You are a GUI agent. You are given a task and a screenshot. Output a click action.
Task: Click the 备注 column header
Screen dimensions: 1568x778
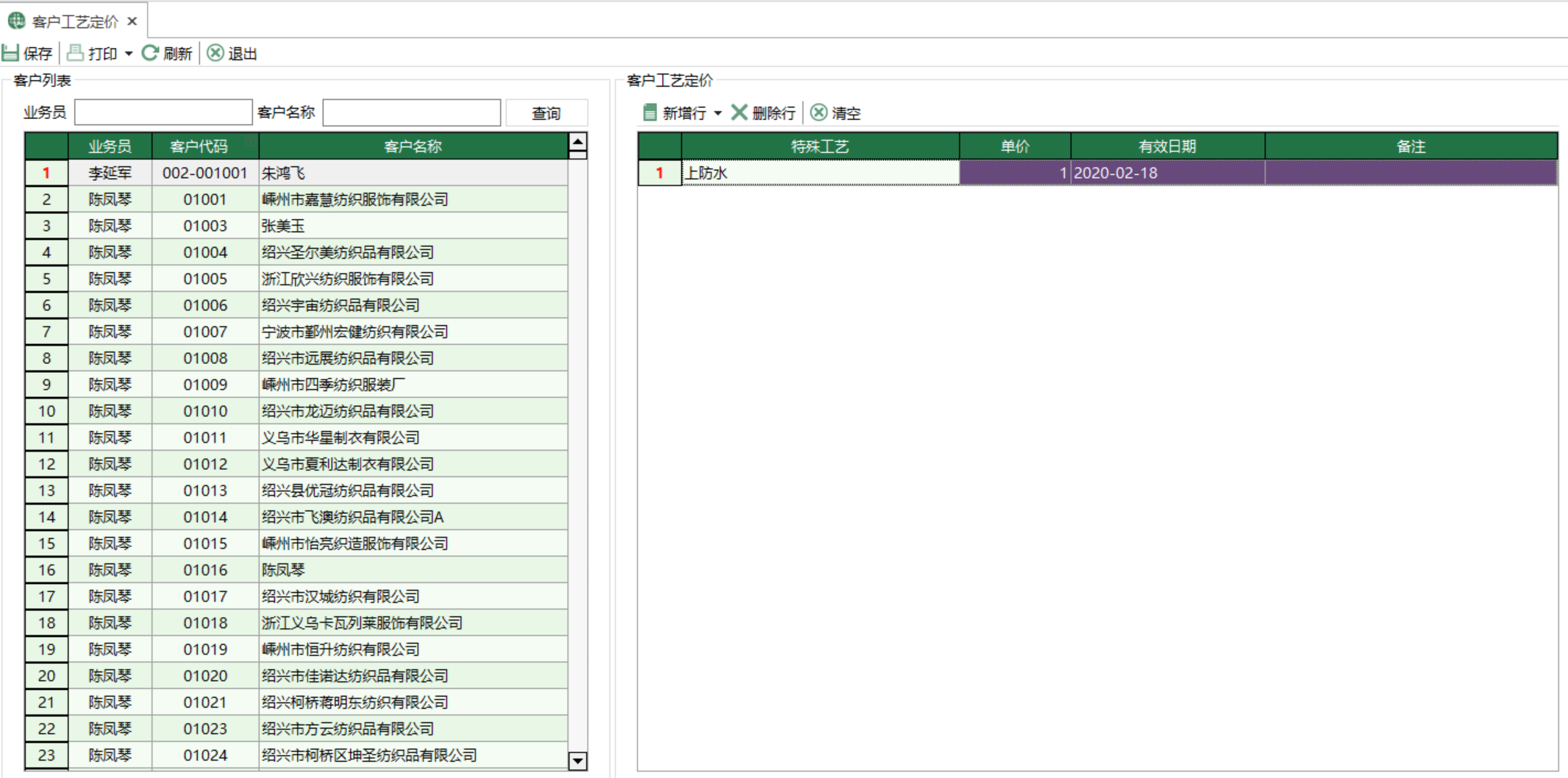tap(1411, 146)
